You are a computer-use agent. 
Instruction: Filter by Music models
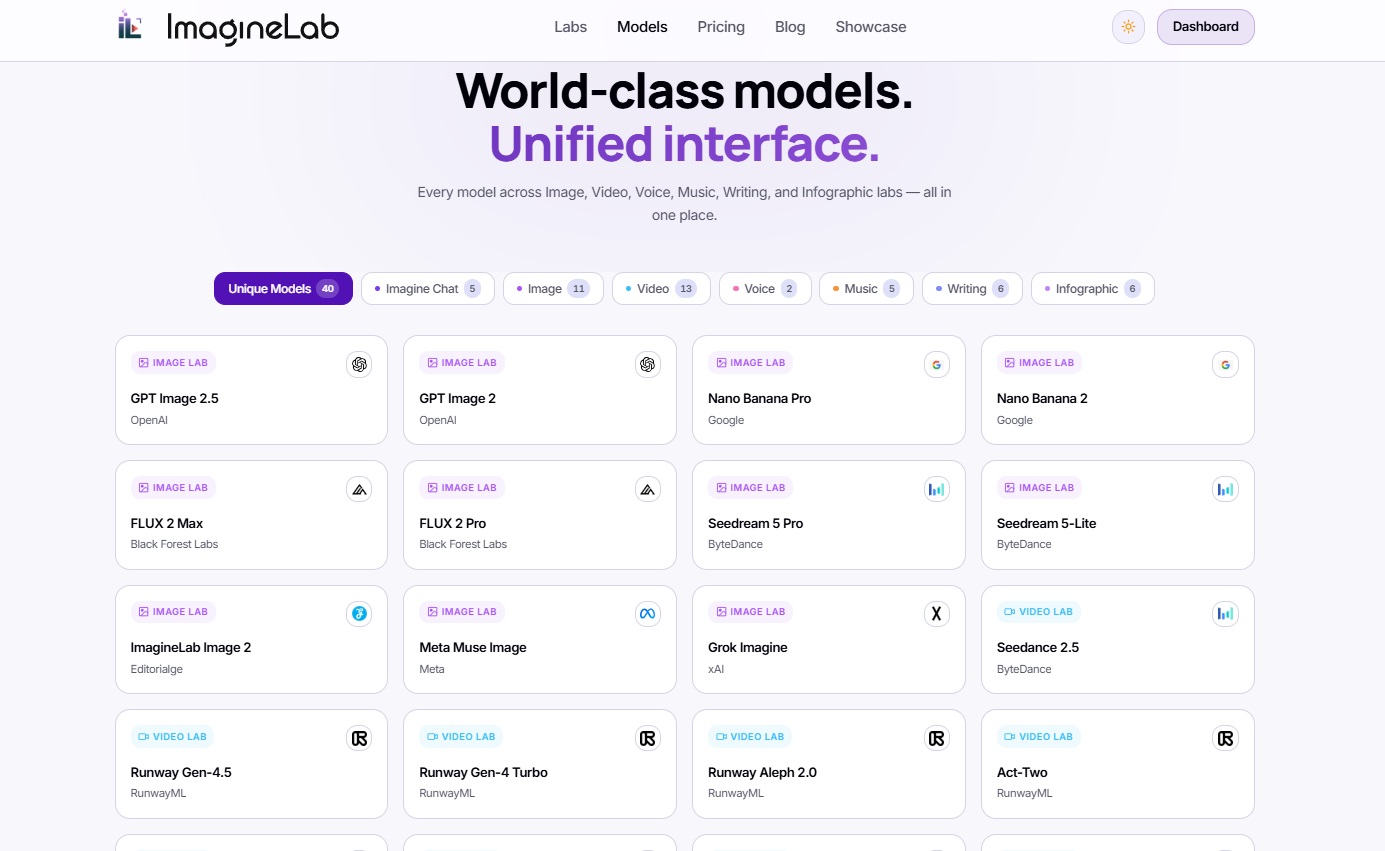[x=866, y=288]
